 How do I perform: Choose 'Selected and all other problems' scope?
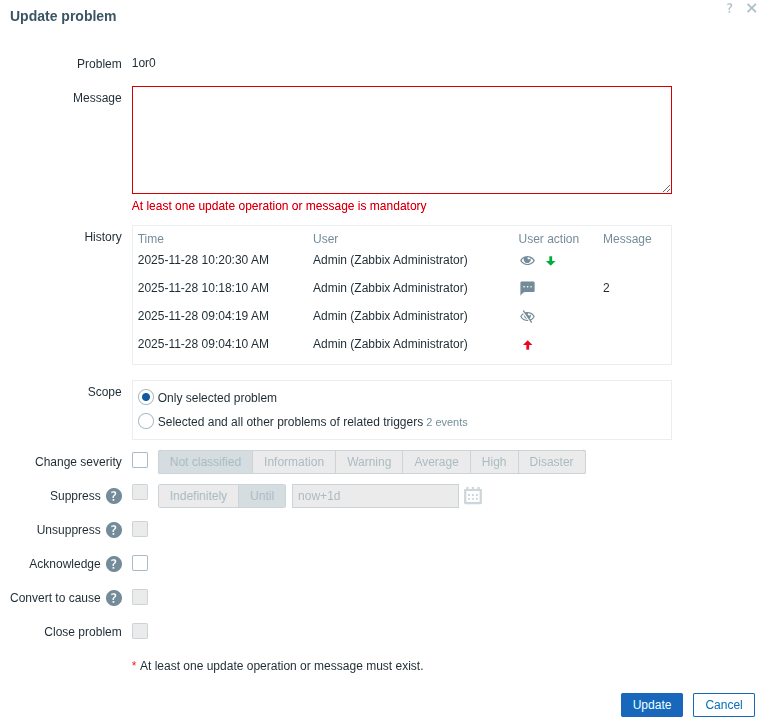click(146, 421)
